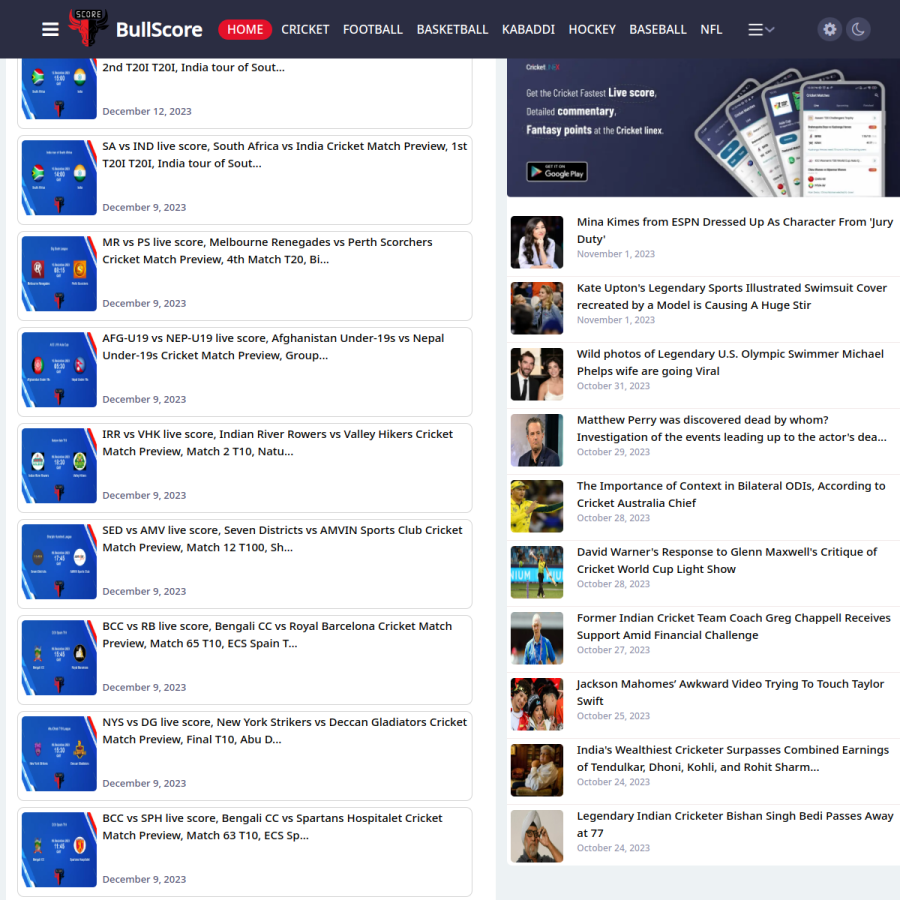Viewport: 900px width, 900px height.
Task: Open the BASKETBALL menu item
Action: pos(452,29)
